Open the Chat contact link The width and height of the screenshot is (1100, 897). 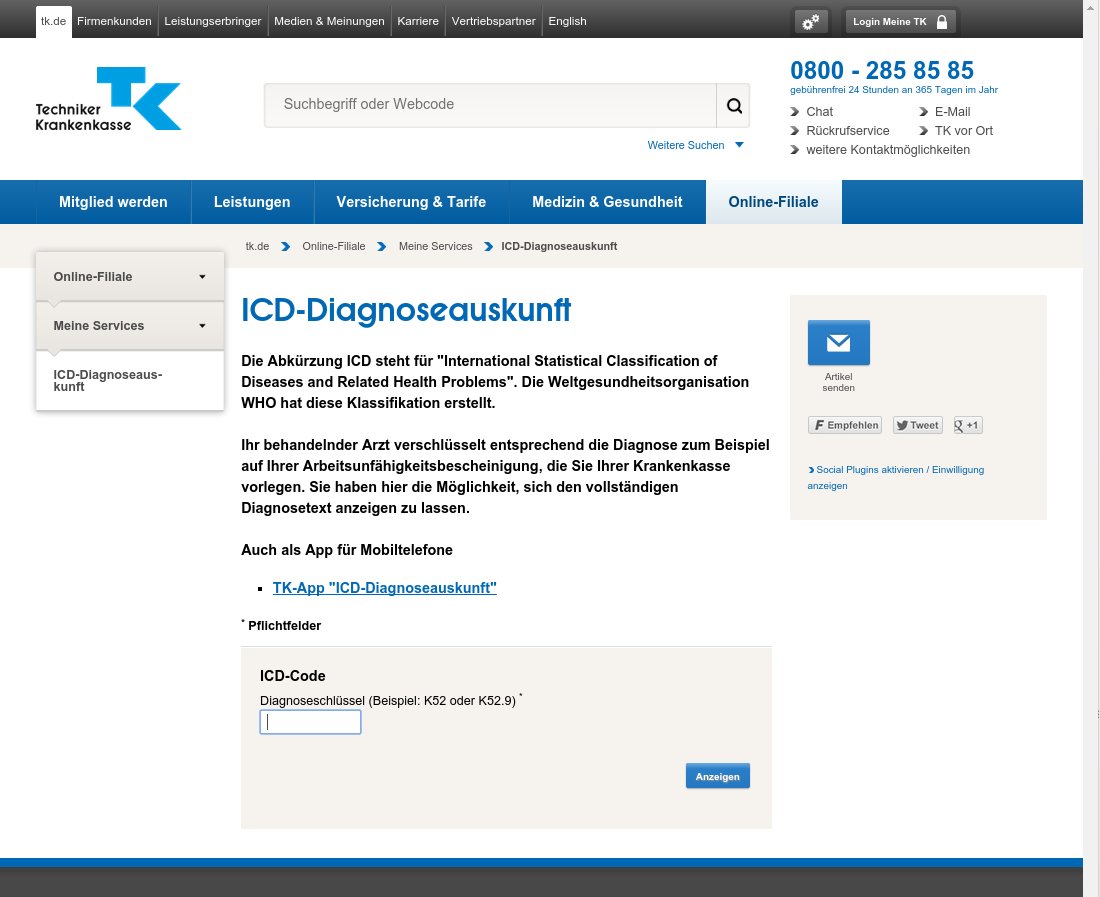pos(819,112)
